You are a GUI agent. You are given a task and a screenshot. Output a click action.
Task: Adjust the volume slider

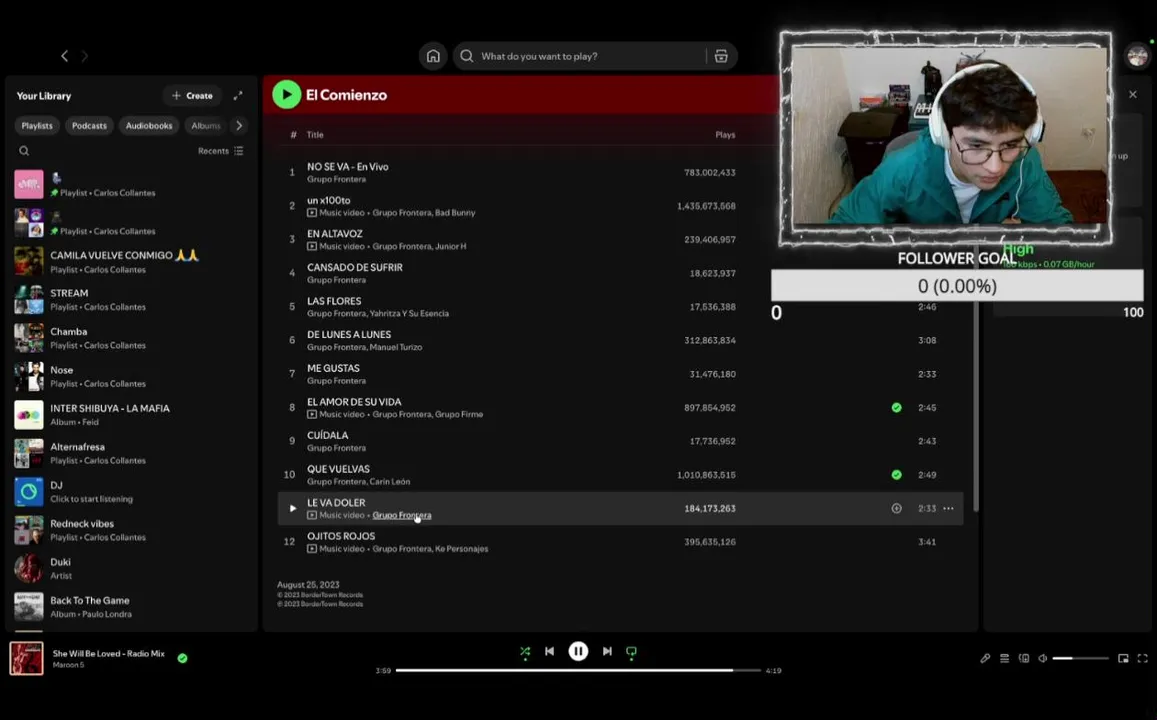coord(1080,658)
